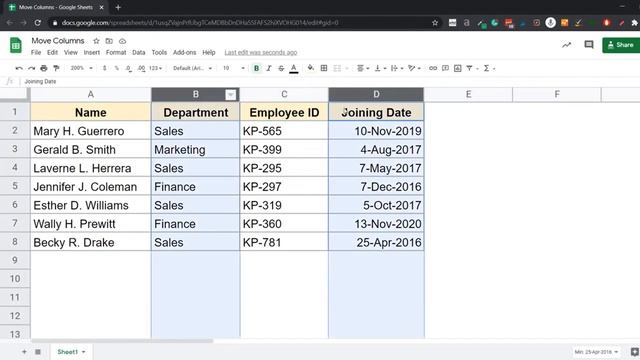Click the Redo icon in the toolbar
Screen dimensions: 640x360
tap(31, 68)
